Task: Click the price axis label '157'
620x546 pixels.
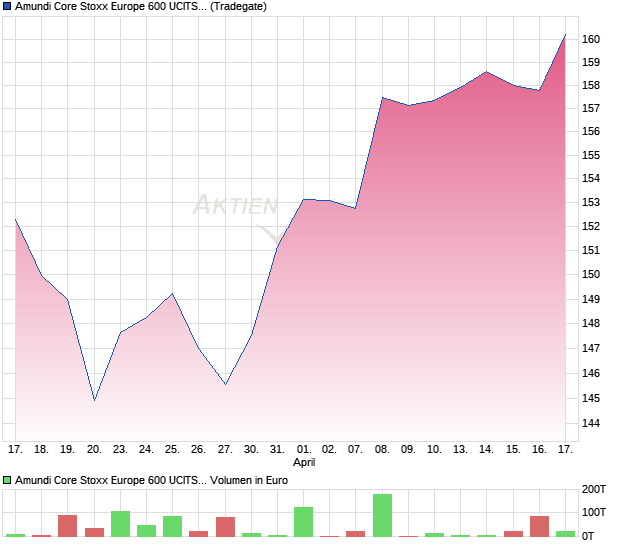Action: [x=591, y=108]
